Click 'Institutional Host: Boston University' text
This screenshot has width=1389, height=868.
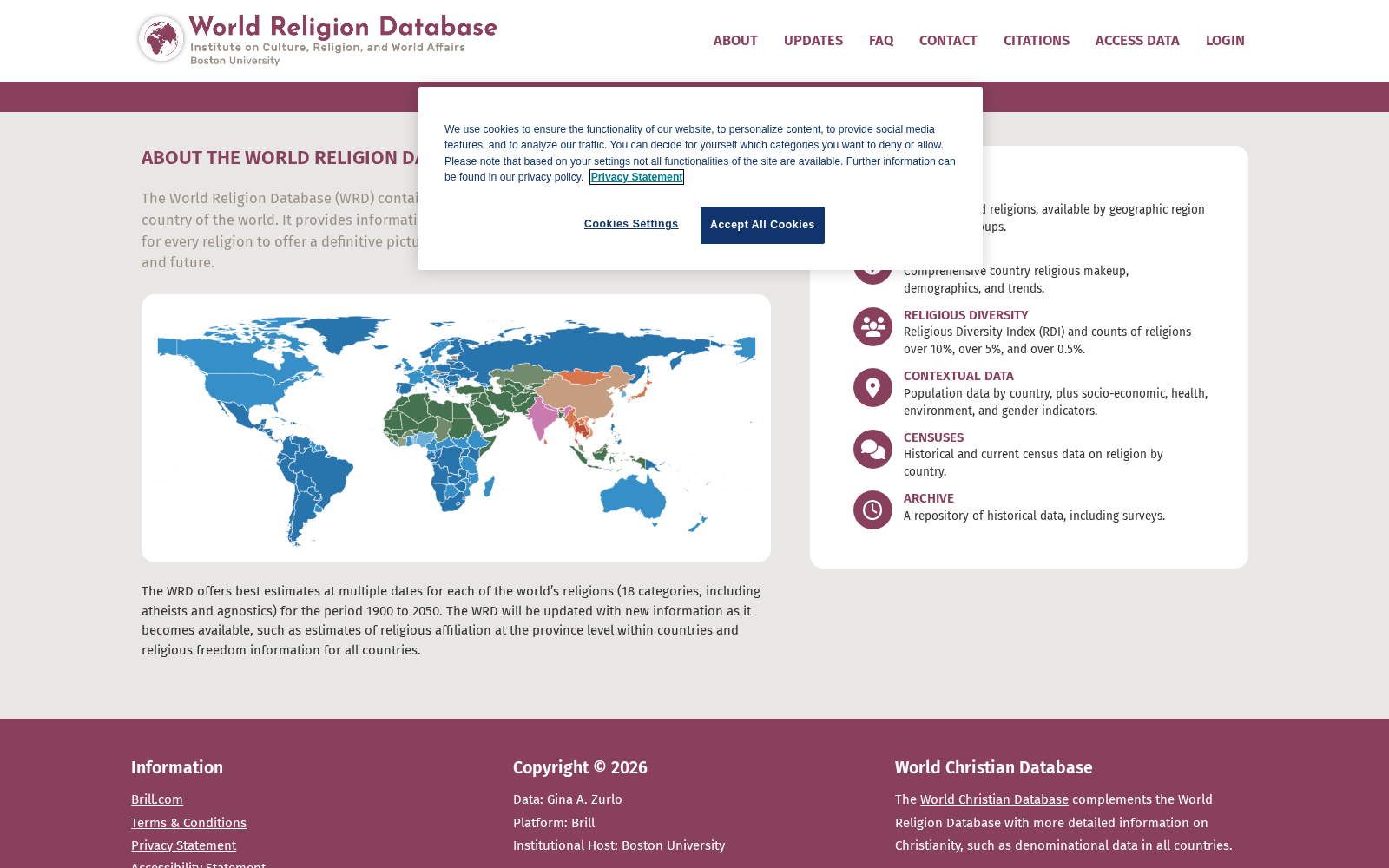click(619, 845)
